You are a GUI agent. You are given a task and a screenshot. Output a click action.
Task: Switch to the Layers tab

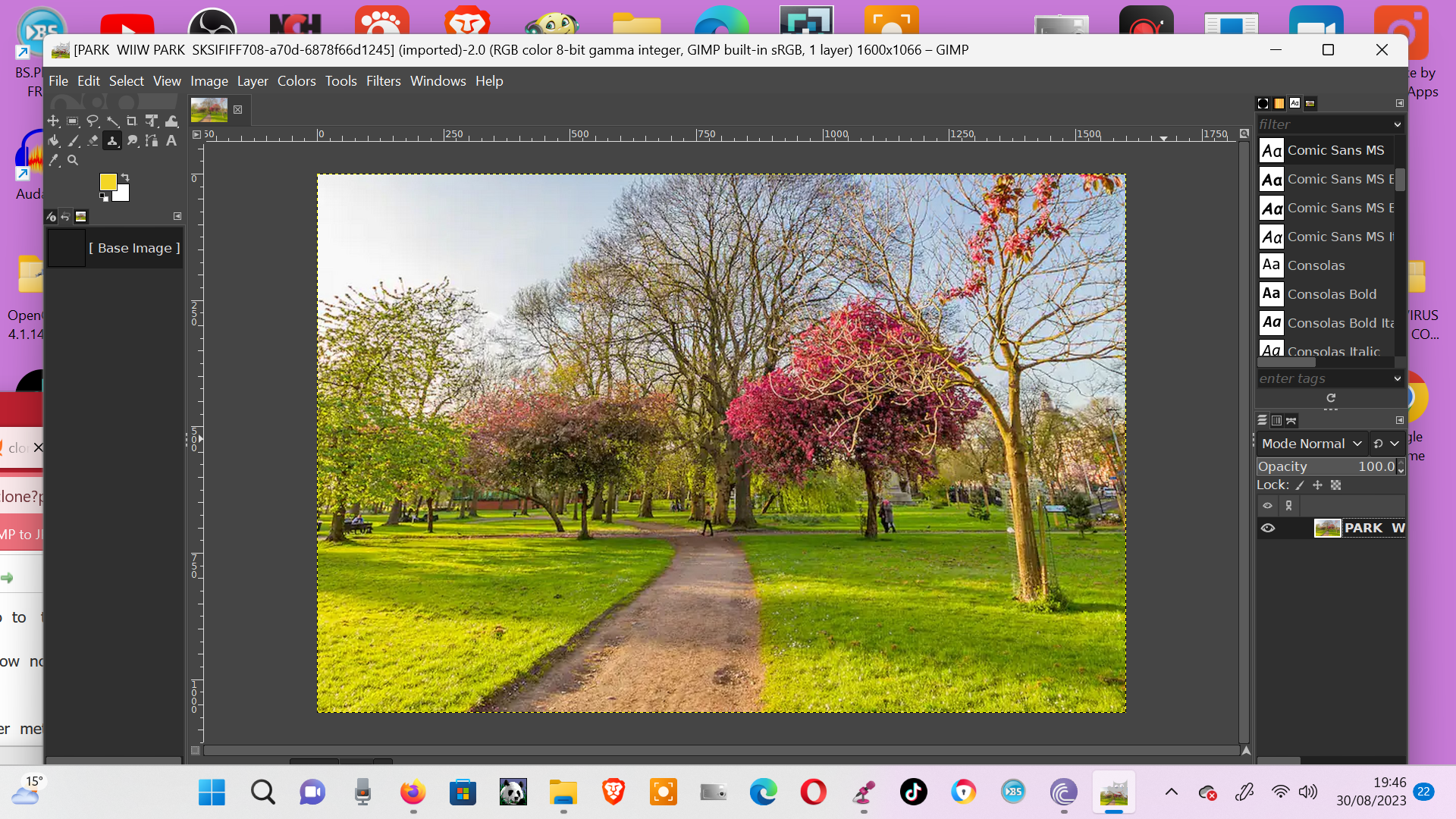click(x=1263, y=420)
